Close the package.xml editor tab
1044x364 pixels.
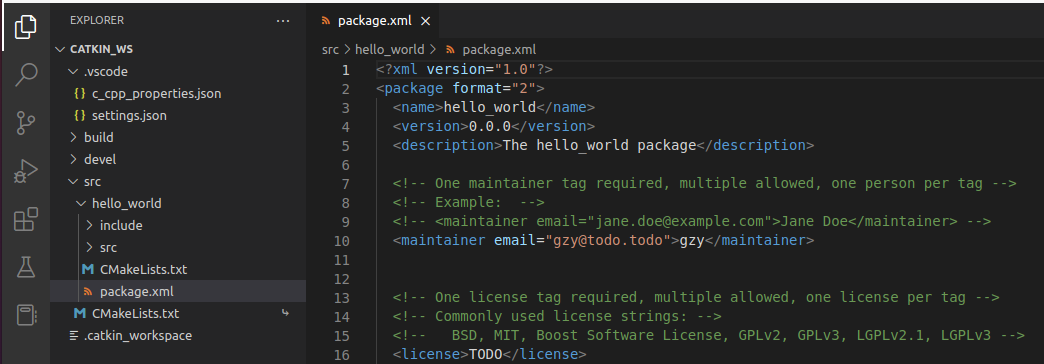pos(425,21)
